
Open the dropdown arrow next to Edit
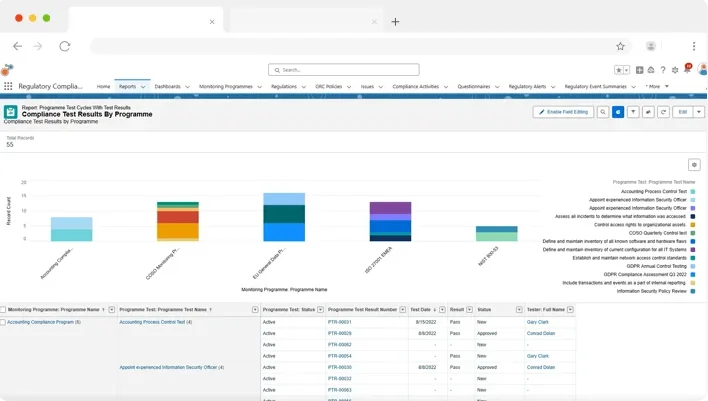699,112
